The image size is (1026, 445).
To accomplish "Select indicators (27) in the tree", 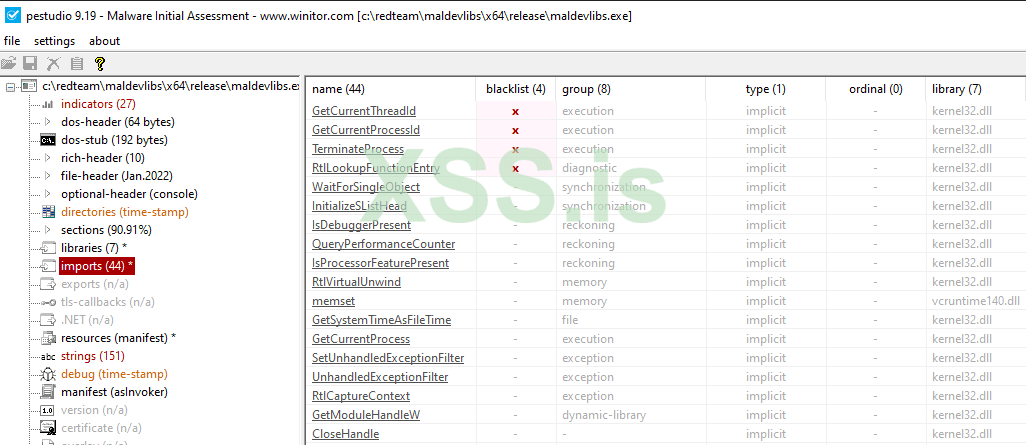I will [98, 104].
